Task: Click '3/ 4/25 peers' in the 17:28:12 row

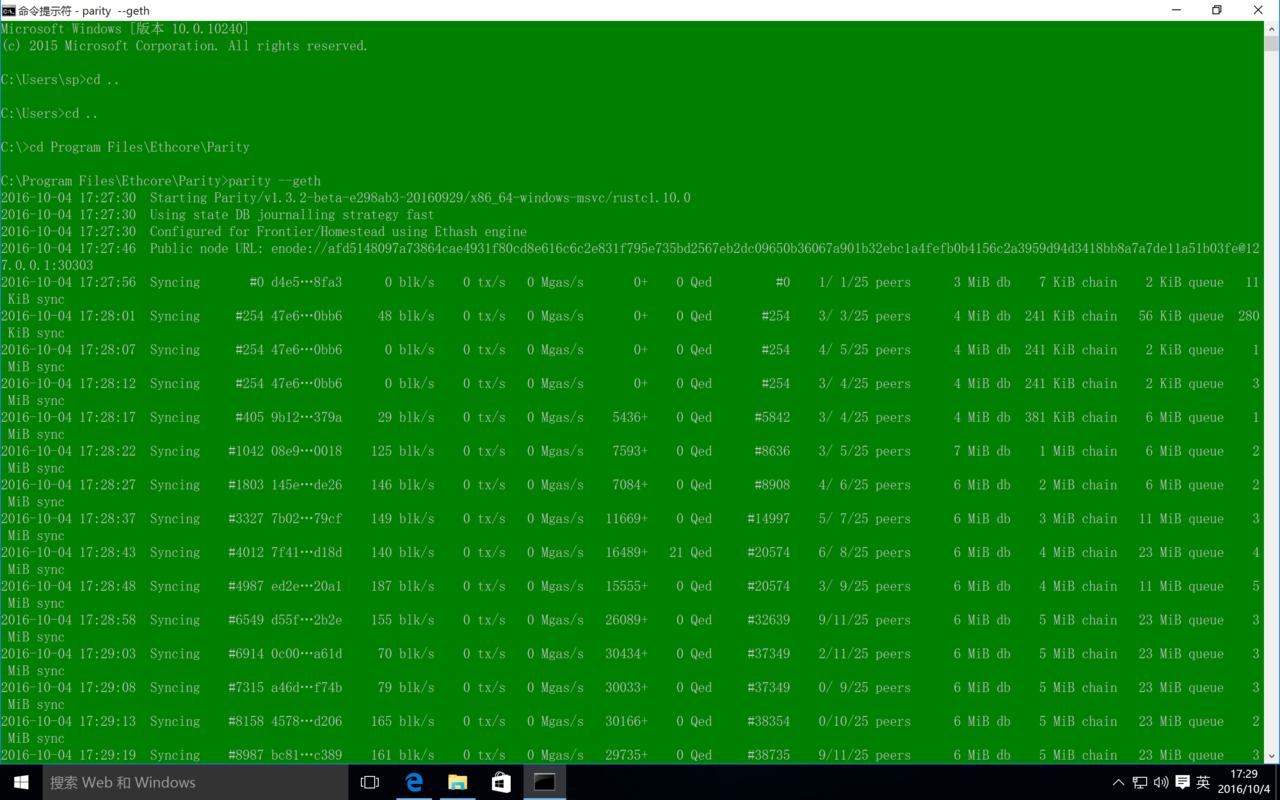Action: pyautogui.click(x=865, y=384)
